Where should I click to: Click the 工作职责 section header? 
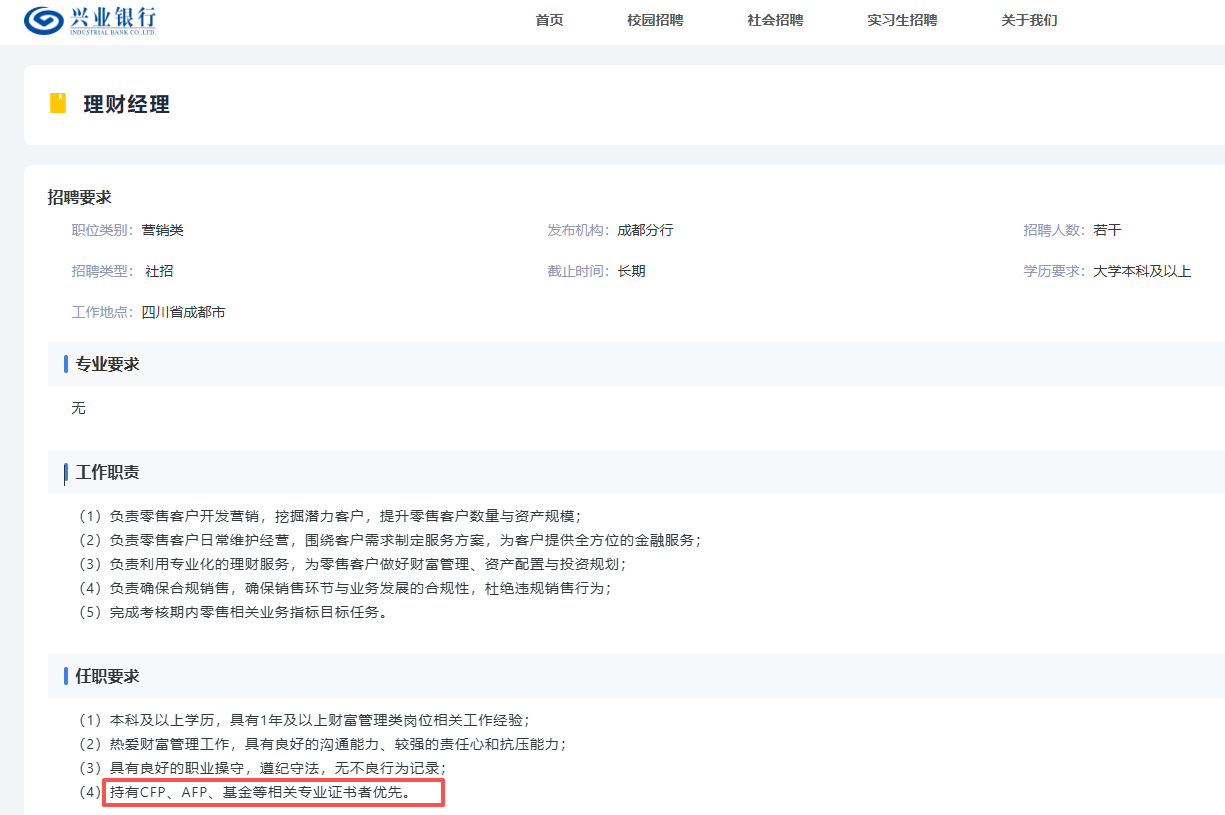point(108,472)
